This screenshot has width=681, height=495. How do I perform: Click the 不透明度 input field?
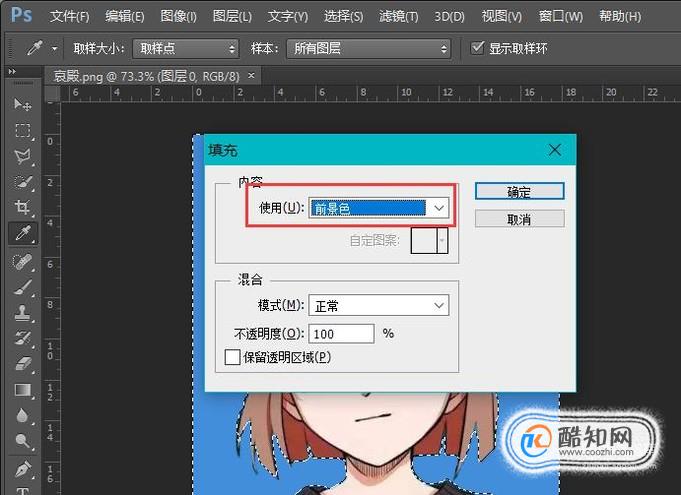click(341, 333)
